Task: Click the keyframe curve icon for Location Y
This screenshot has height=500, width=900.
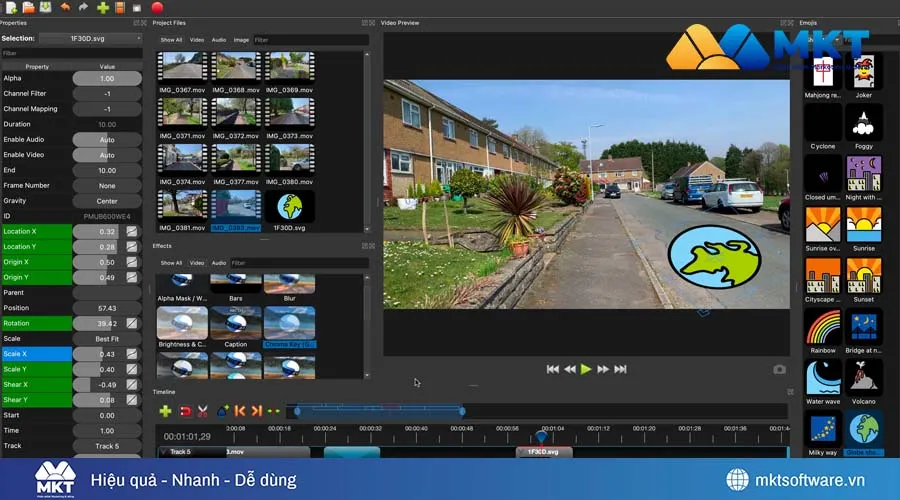Action: [x=131, y=247]
